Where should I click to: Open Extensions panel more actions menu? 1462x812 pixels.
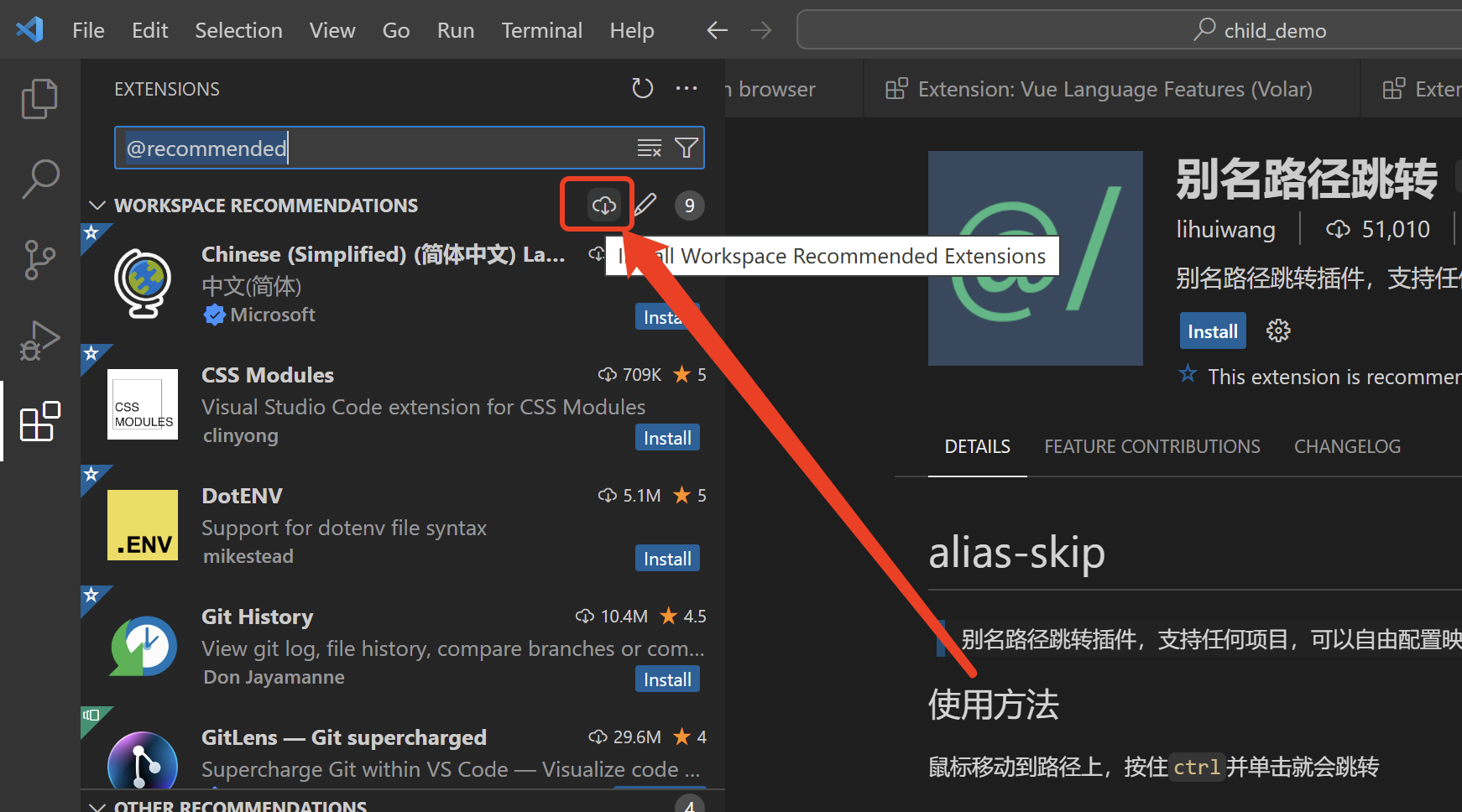pos(687,89)
